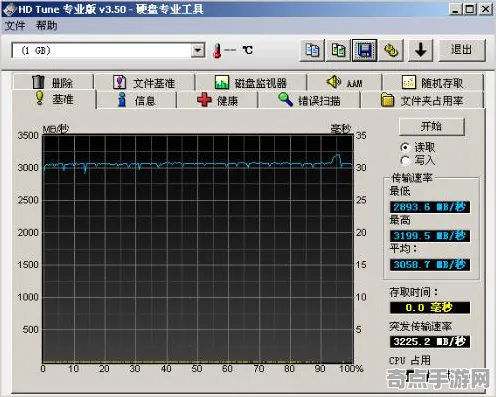Switch to the 随机存取 tab
This screenshot has width=496, height=397.
pyautogui.click(x=433, y=82)
